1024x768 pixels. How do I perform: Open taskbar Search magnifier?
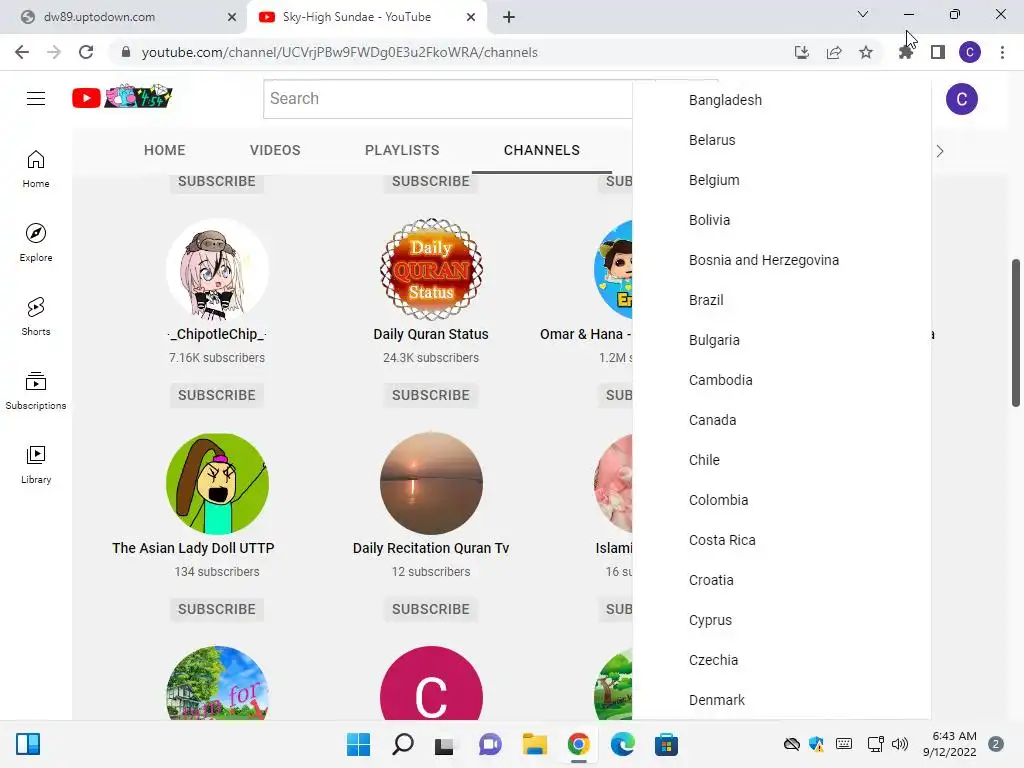tap(403, 744)
